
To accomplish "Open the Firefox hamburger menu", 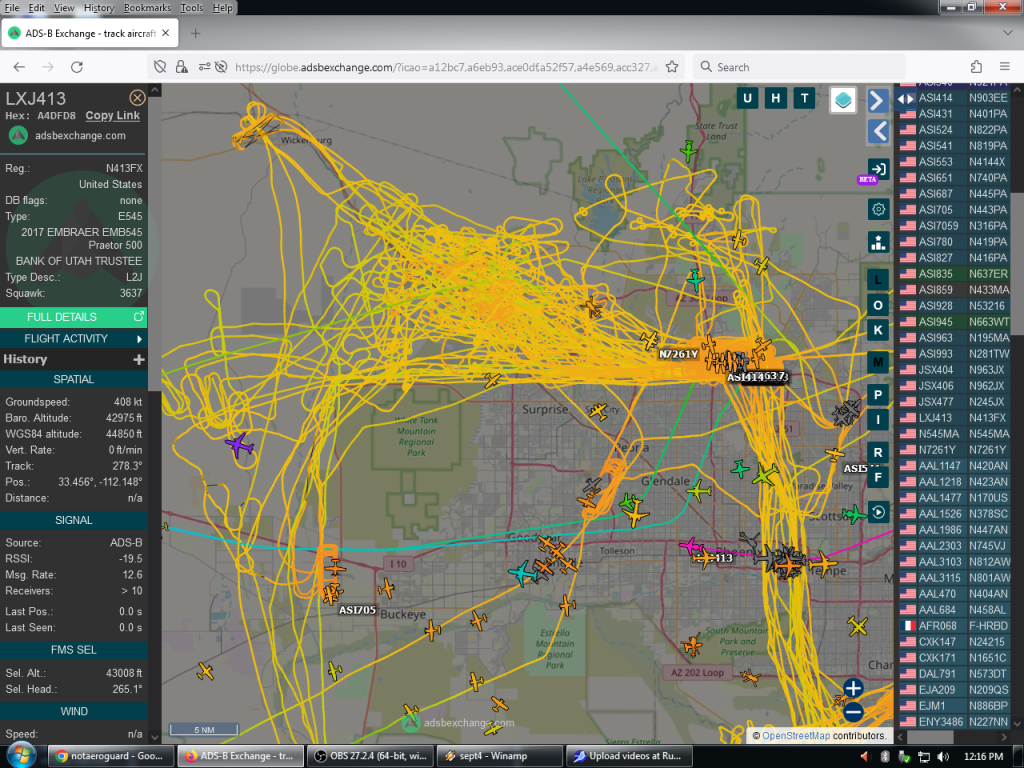I will pos(1004,67).
